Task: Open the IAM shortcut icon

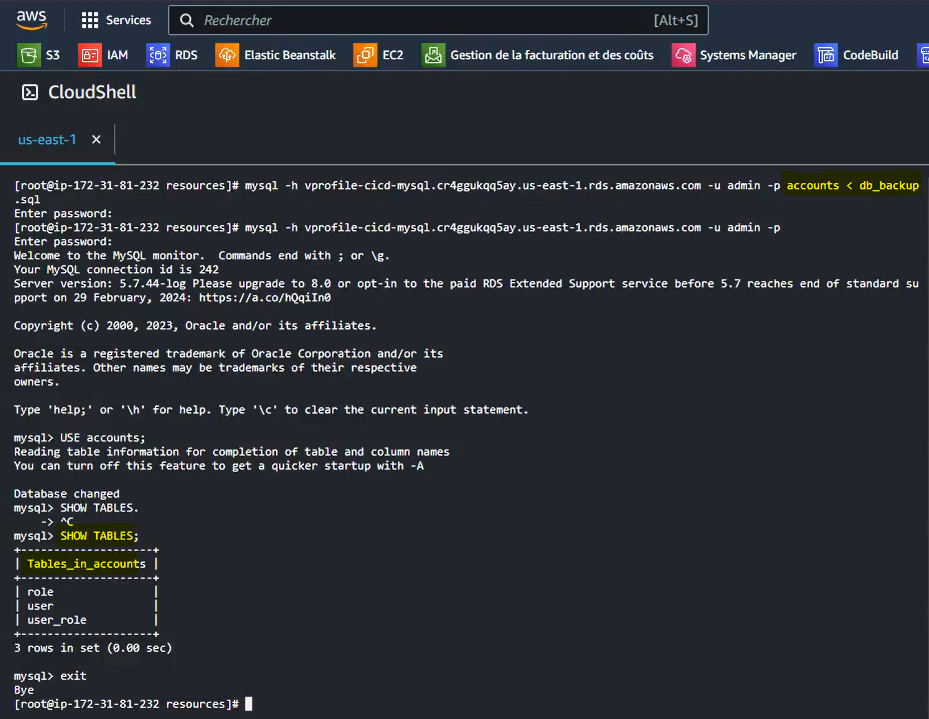Action: coord(89,55)
